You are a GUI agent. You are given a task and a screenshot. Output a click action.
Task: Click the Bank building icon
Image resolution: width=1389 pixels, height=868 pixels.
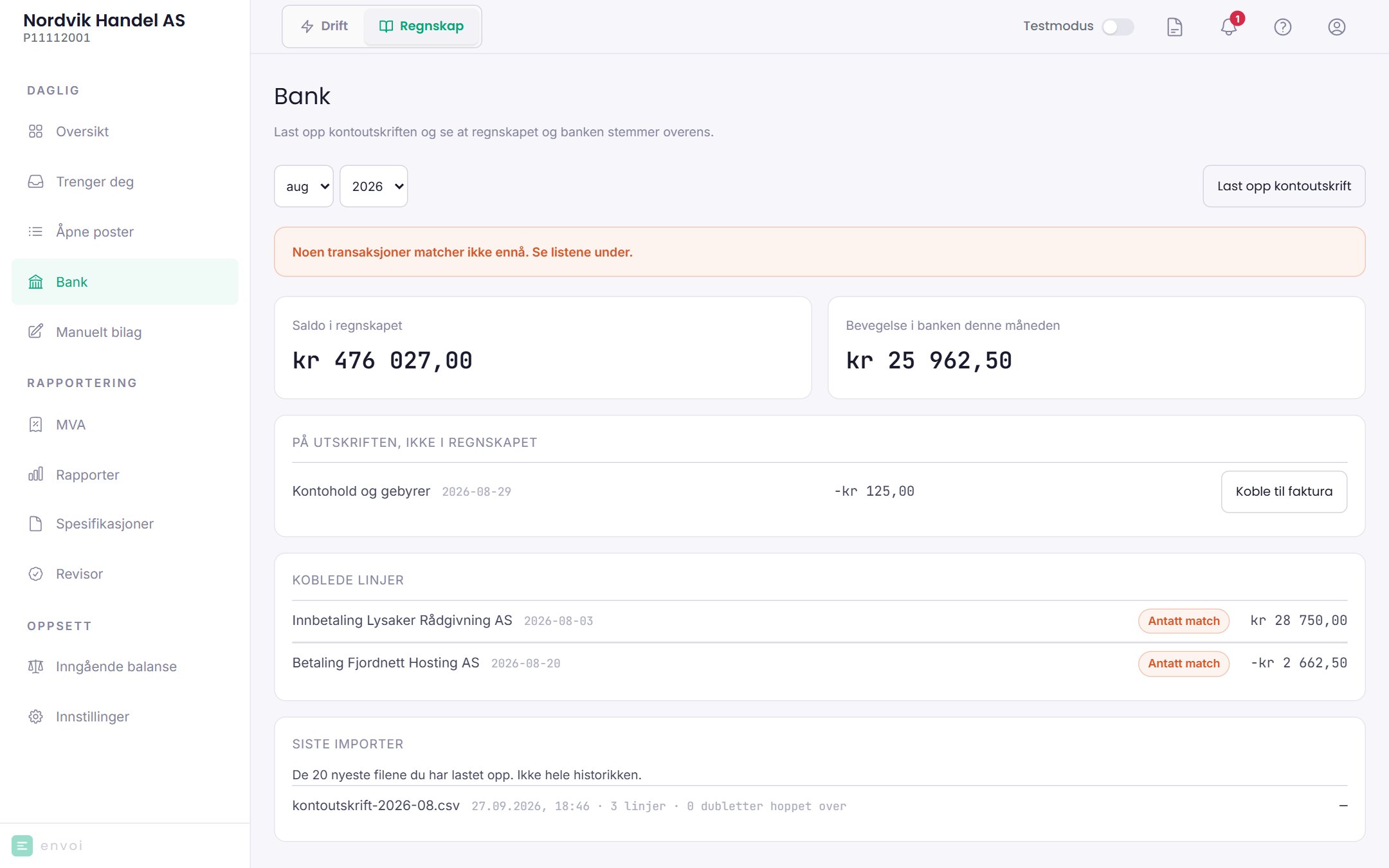(x=35, y=282)
